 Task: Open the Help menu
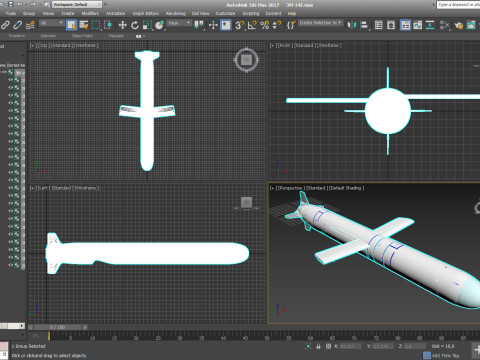tap(292, 13)
